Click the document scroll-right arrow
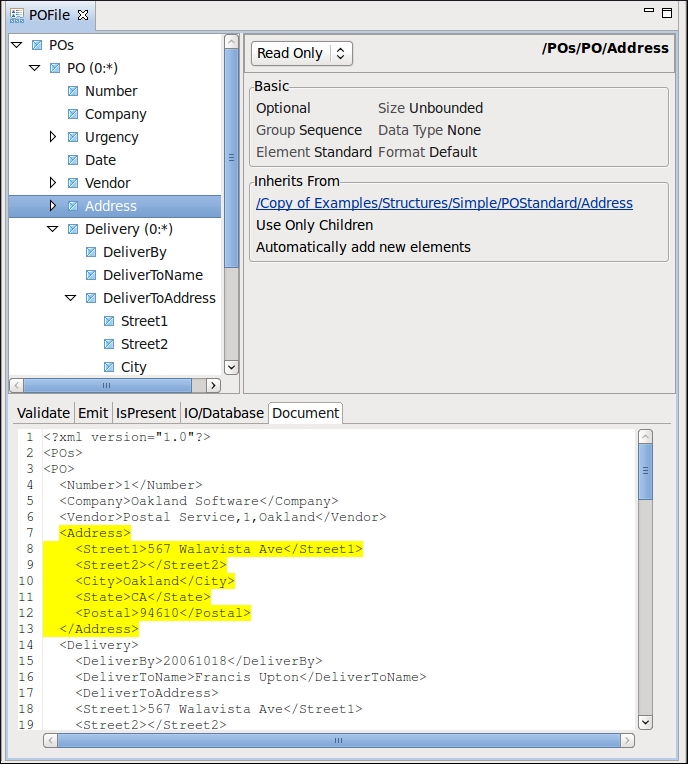The image size is (688, 764). (x=627, y=741)
